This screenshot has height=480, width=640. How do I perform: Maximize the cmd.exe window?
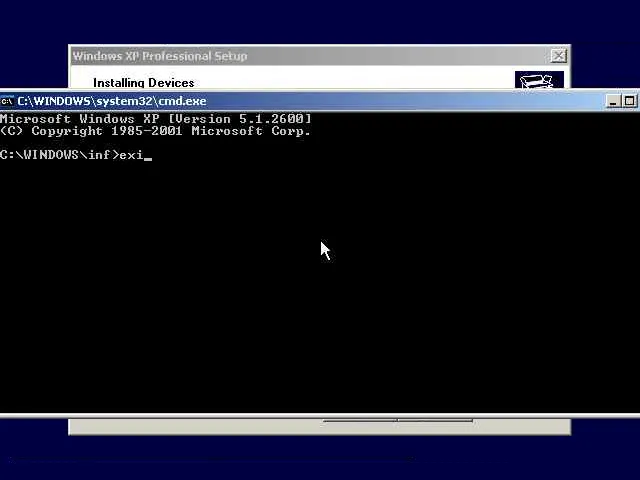point(629,101)
